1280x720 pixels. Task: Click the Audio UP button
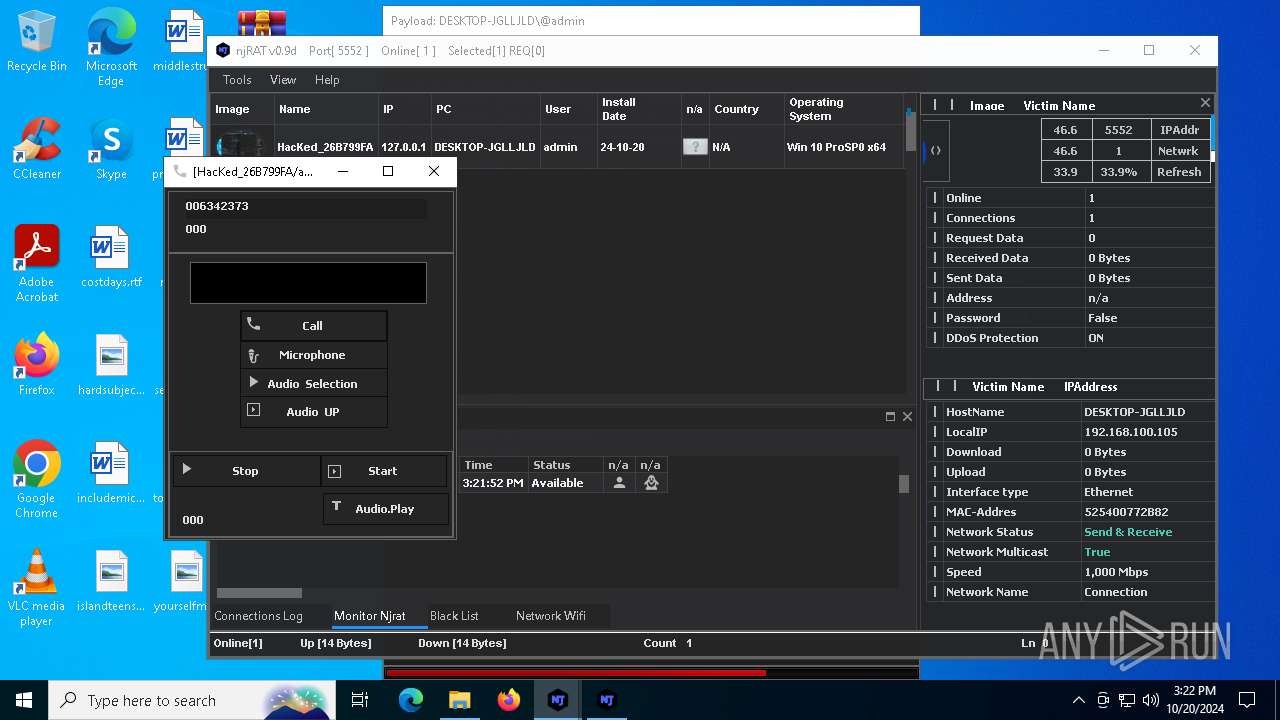[x=313, y=412]
